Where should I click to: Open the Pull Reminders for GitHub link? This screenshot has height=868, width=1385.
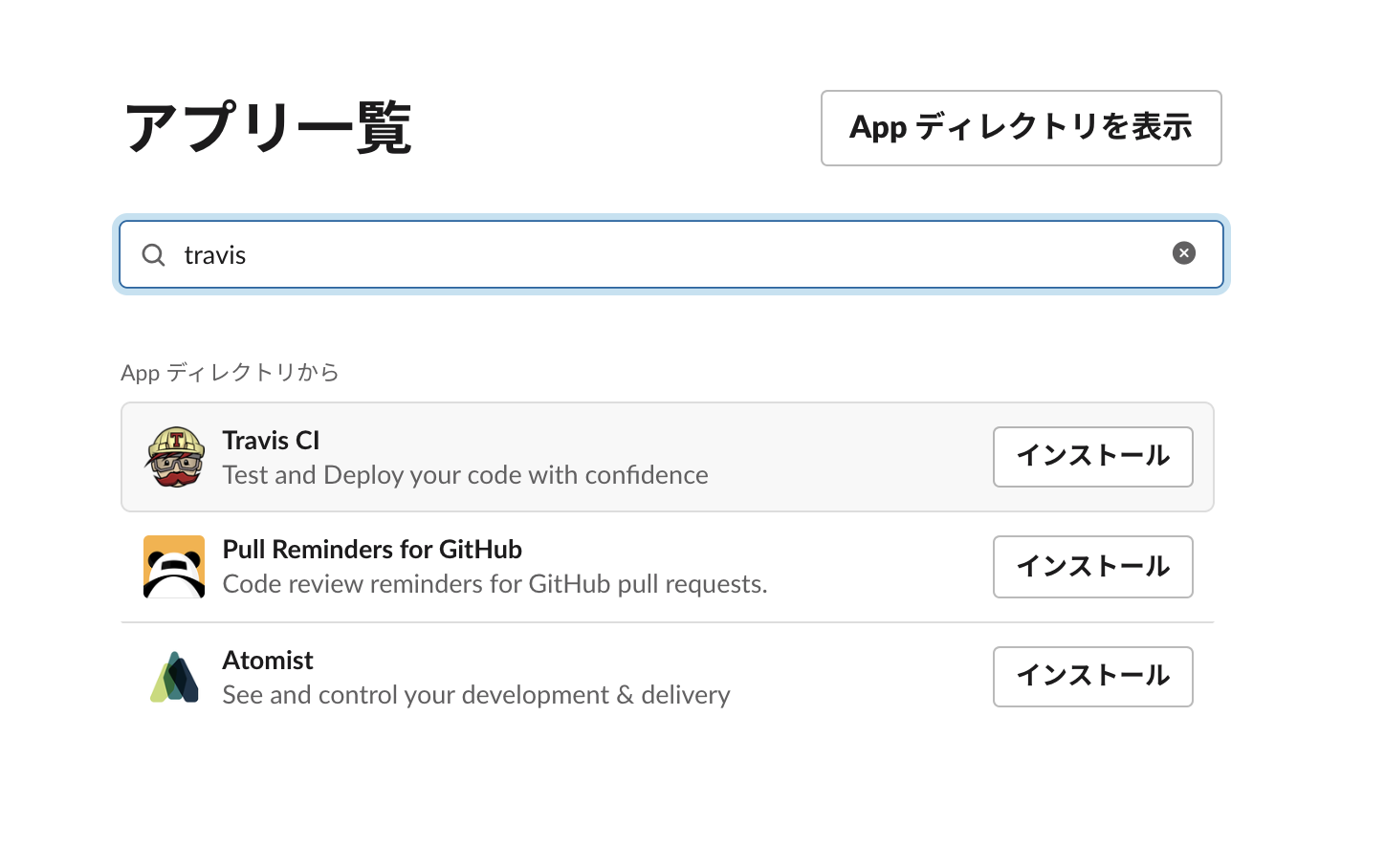372,550
